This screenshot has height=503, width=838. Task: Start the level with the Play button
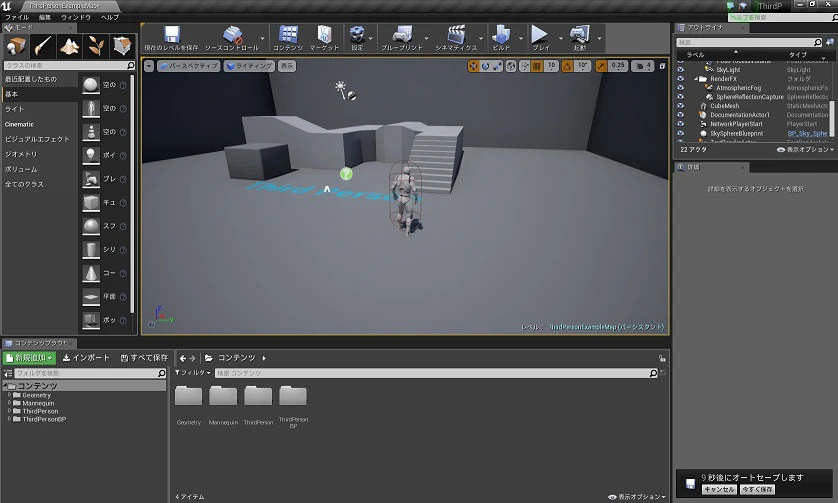pos(540,35)
